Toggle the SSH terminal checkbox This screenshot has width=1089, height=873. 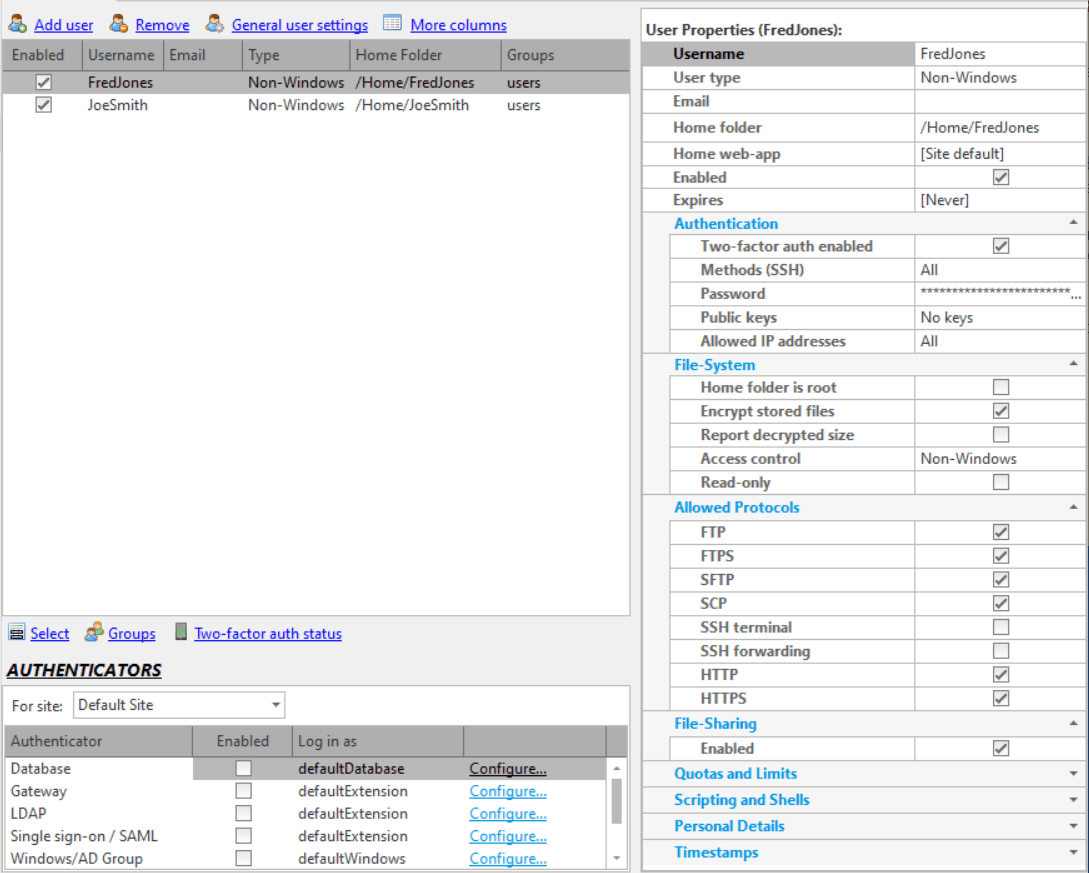1001,627
